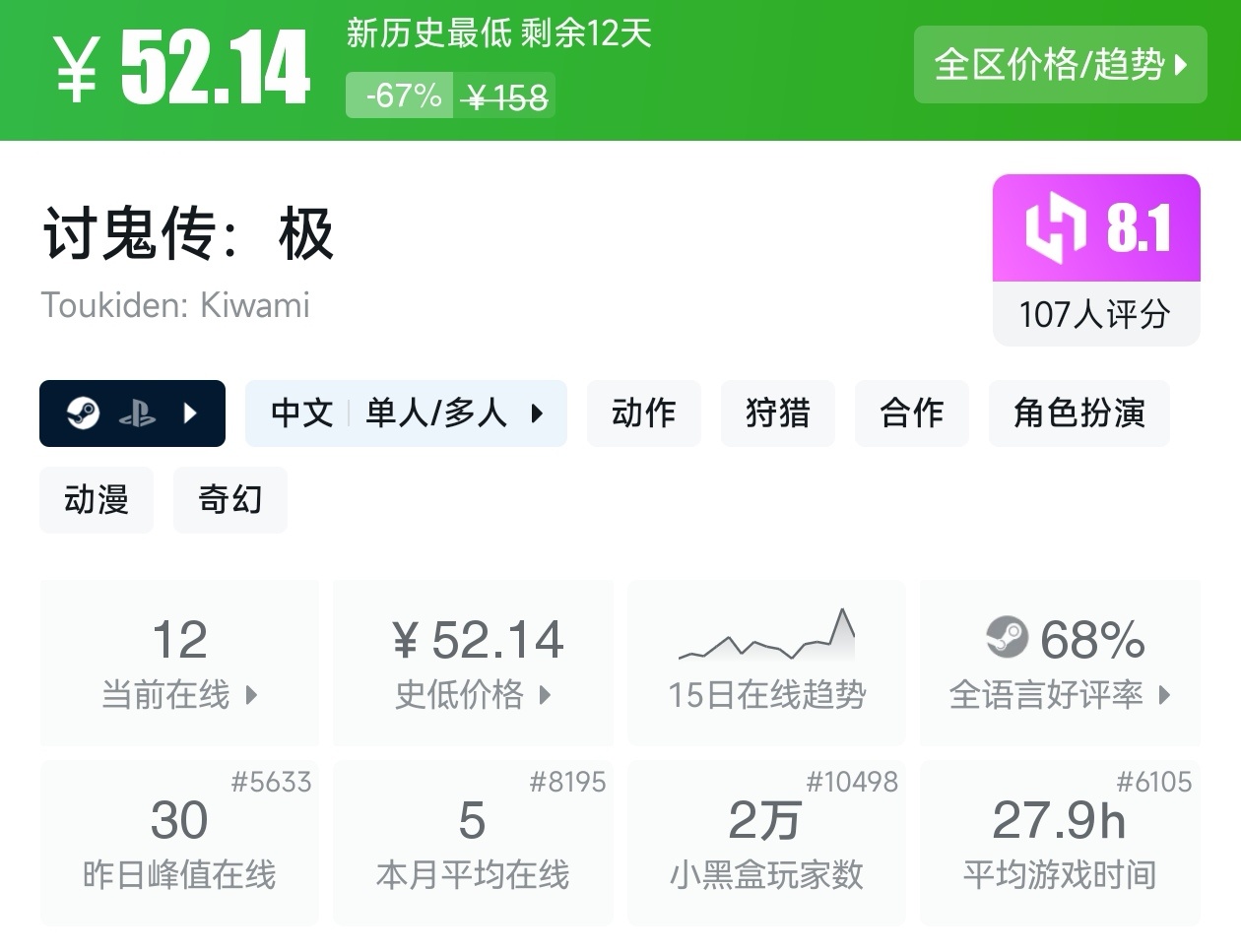Select the 角色扮演 genre tag
Viewport: 1241px width, 952px height.
[x=1078, y=413]
